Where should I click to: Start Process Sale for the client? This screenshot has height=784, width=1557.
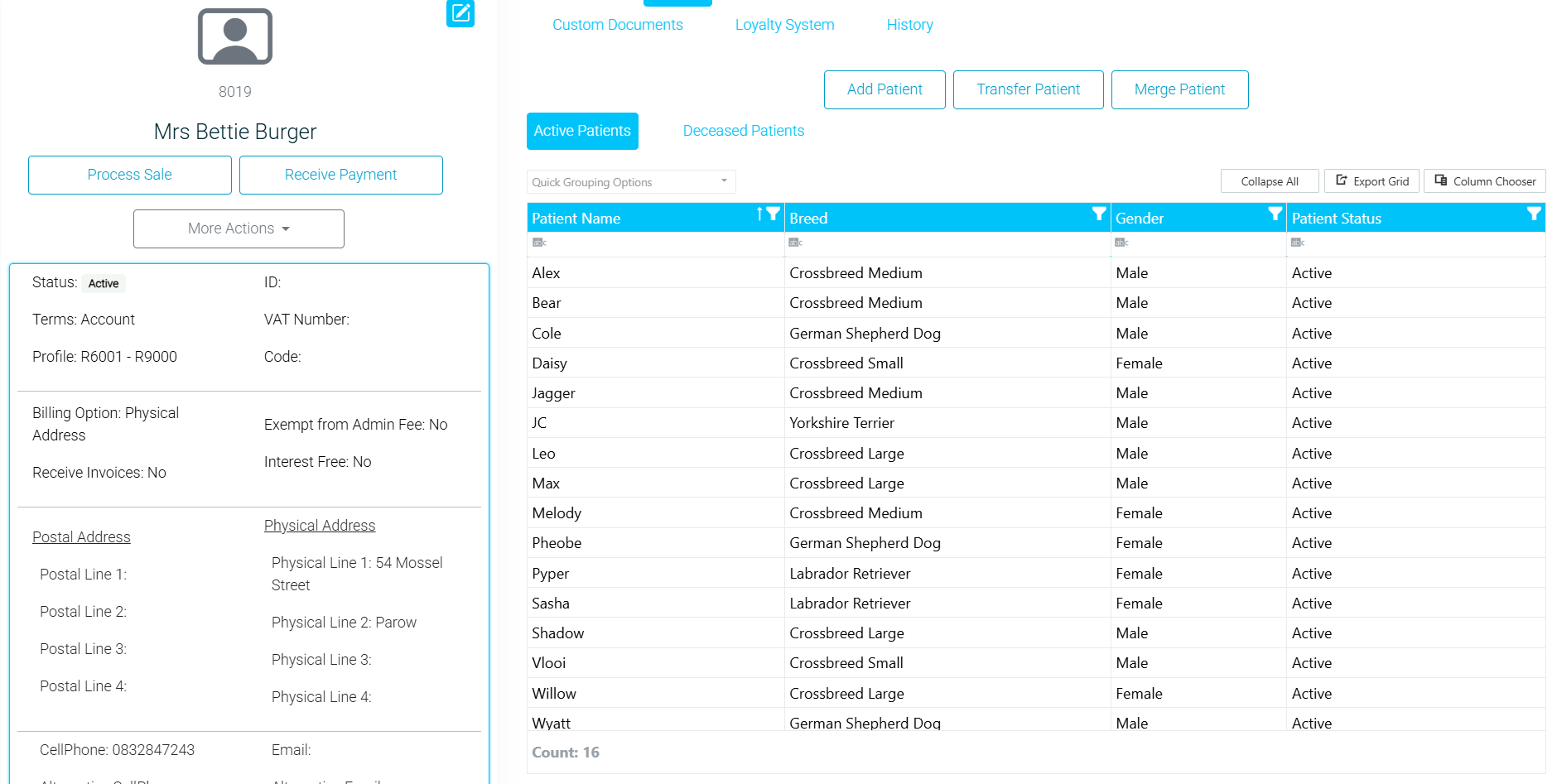click(x=130, y=175)
